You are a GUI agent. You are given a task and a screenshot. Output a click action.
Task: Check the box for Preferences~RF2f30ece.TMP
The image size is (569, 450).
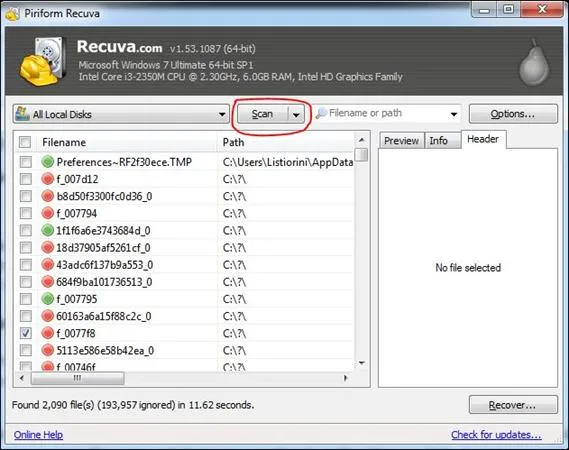[x=25, y=162]
